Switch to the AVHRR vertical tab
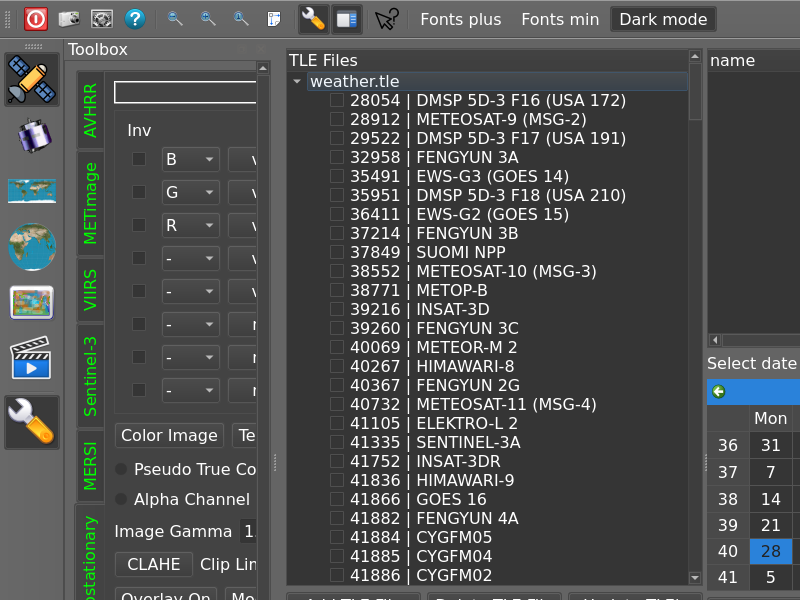The width and height of the screenshot is (800, 600). pos(90,111)
